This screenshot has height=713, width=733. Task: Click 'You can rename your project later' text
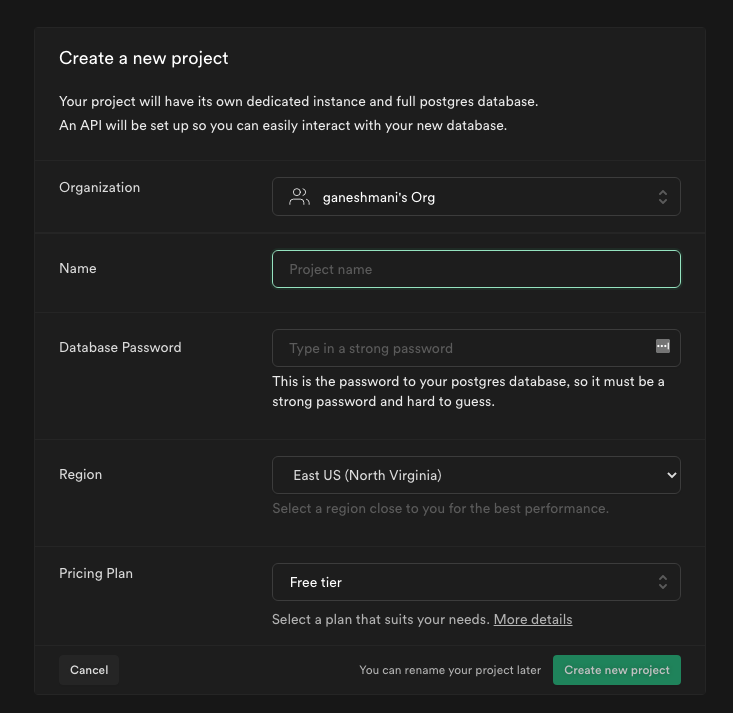450,670
